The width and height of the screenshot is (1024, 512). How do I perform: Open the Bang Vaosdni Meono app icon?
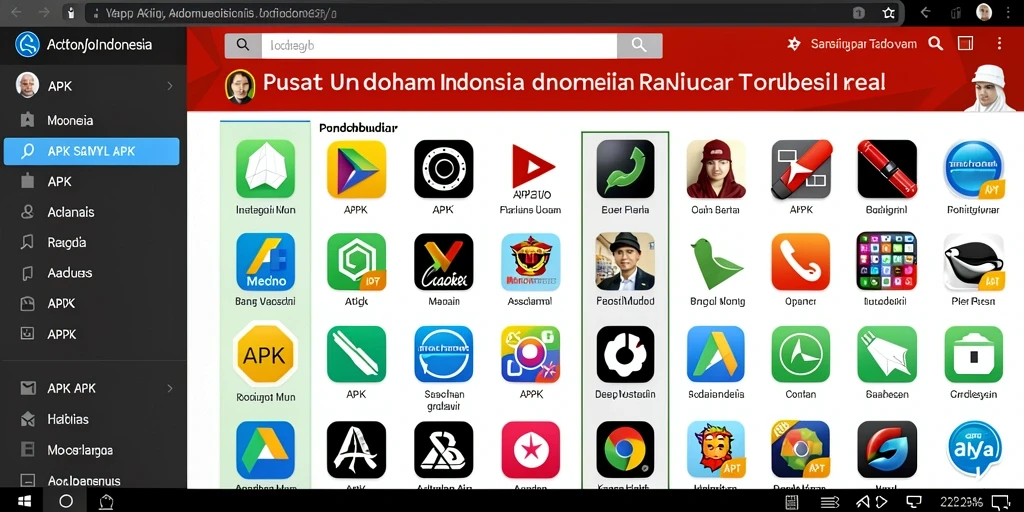(x=265, y=261)
